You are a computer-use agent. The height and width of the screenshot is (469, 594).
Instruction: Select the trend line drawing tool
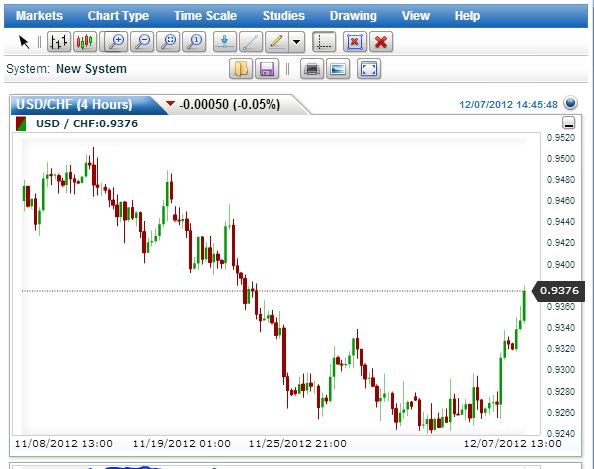tap(251, 42)
